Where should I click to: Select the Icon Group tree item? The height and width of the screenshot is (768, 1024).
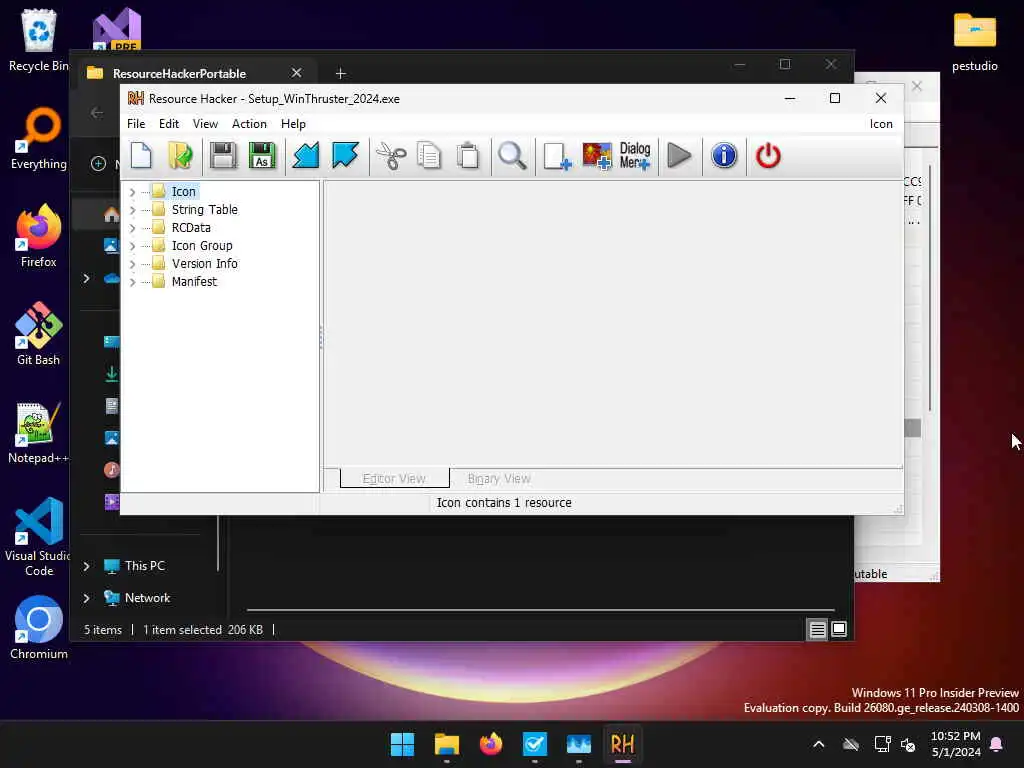point(202,246)
